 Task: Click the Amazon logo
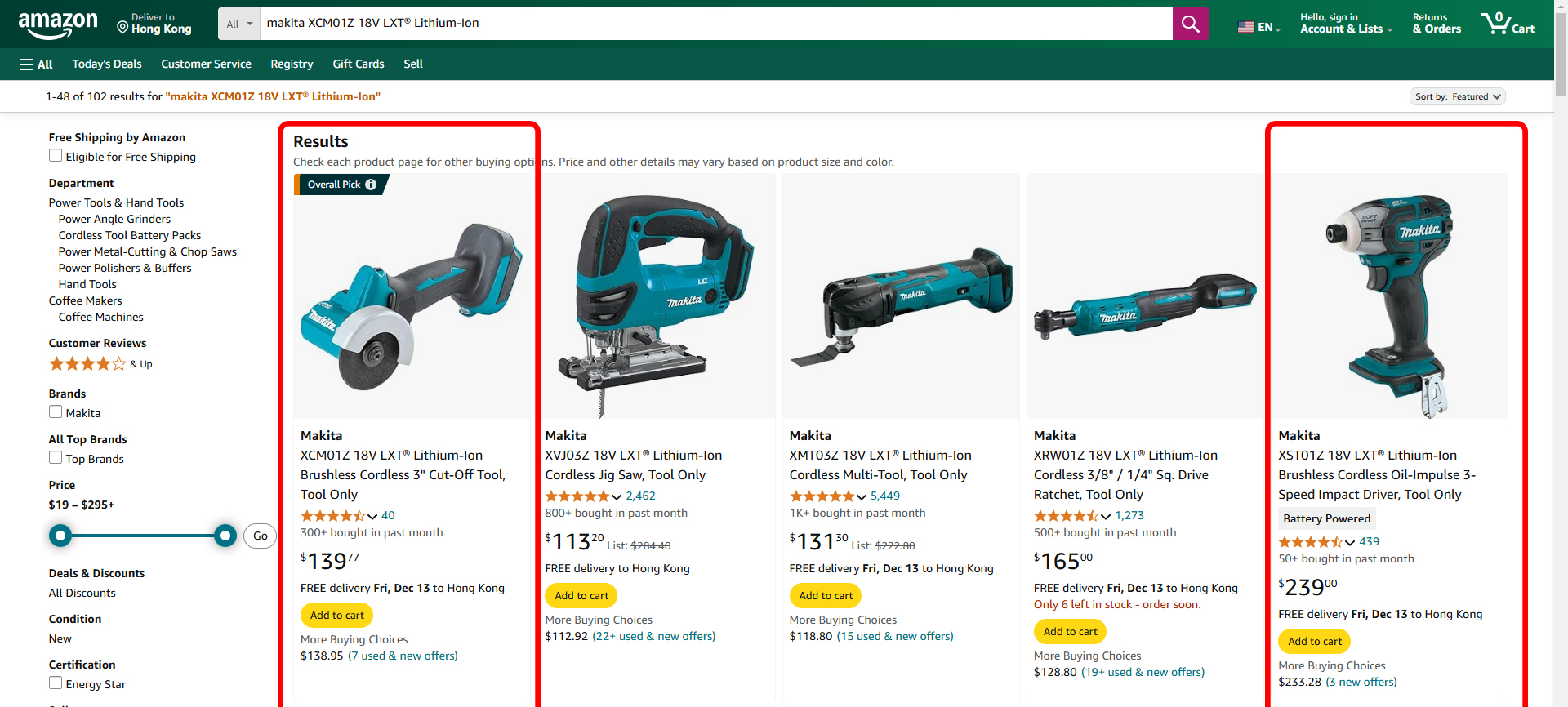[57, 24]
